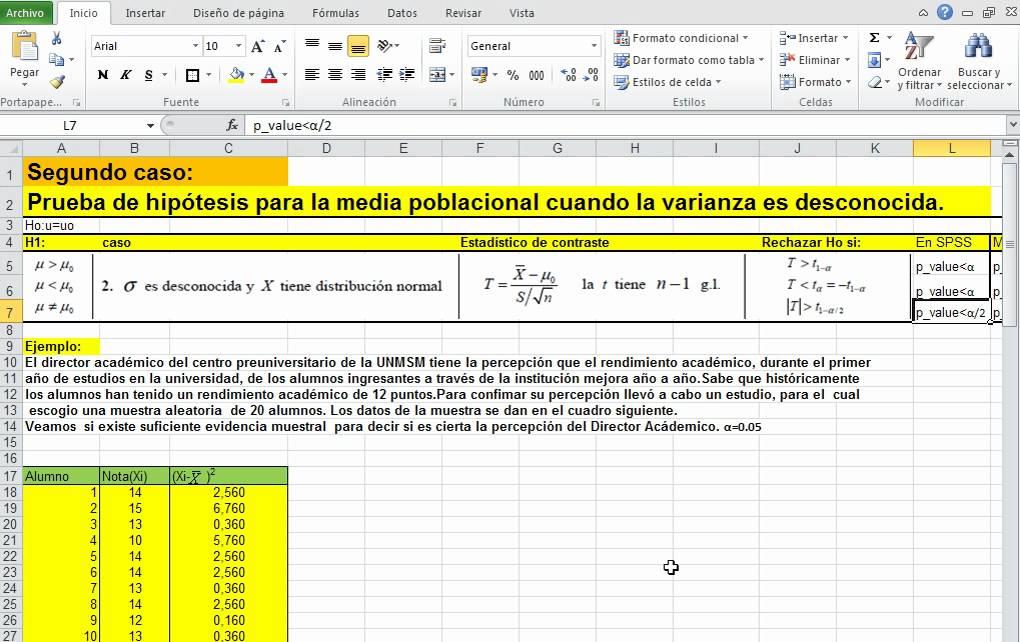Increase font size with enlarge-A icon

tap(258, 46)
